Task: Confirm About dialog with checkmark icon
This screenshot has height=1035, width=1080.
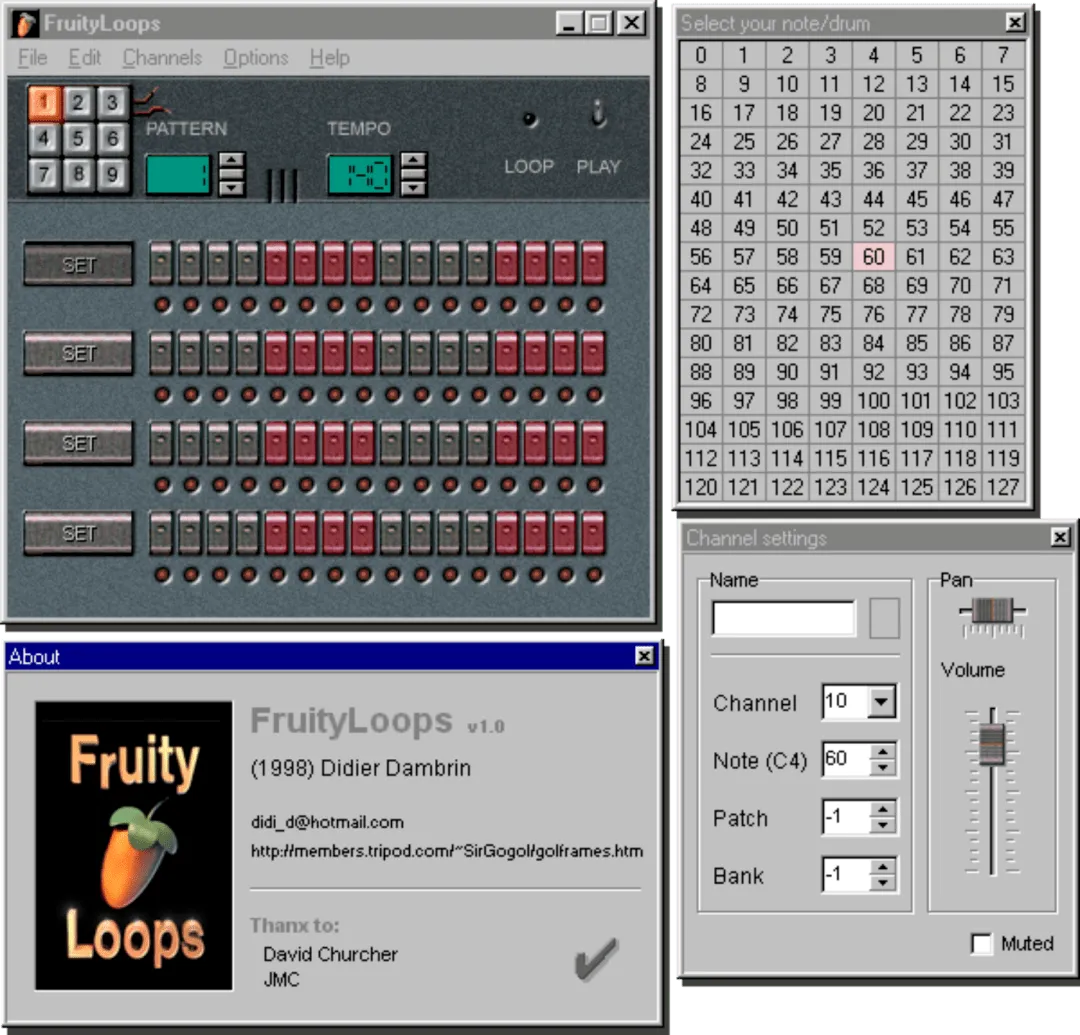Action: (596, 959)
